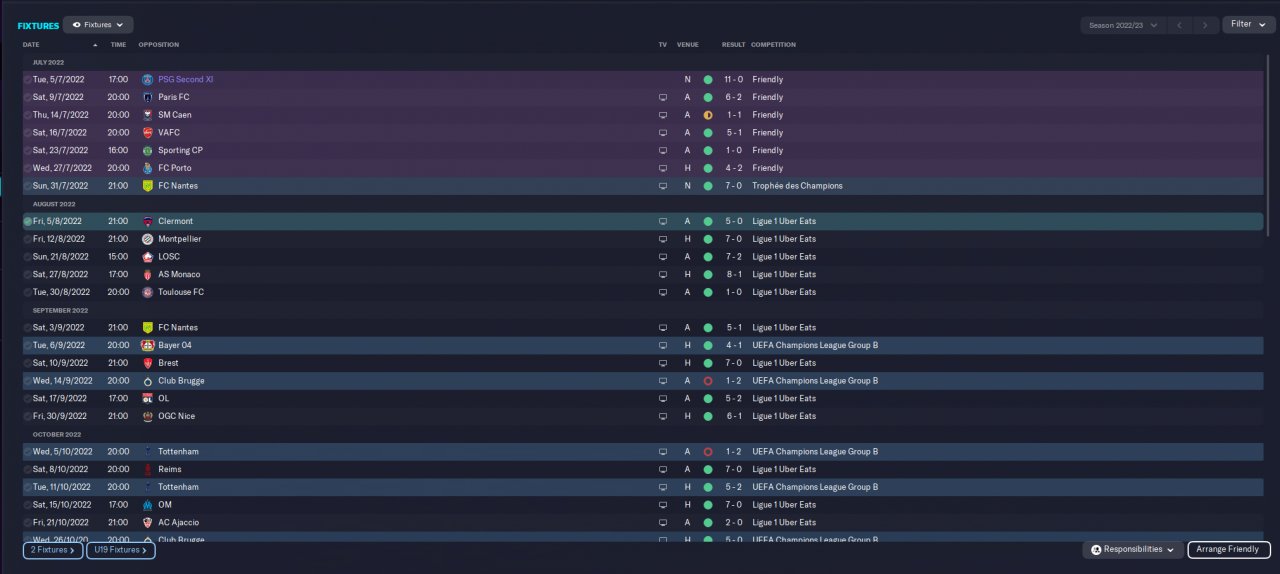Tick the selection circle for the Clermont fixture
This screenshot has height=574, width=1280.
[28, 221]
